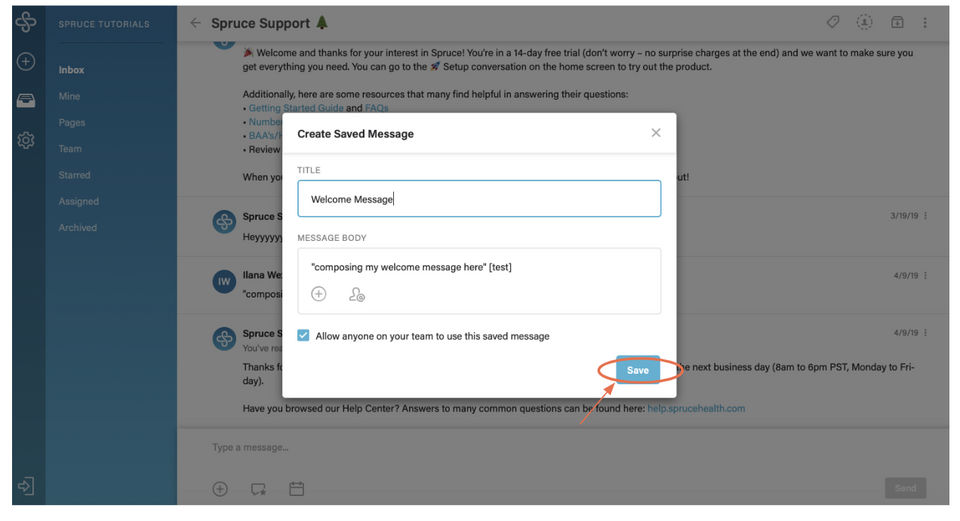Open the options menu for the 3/19/19 message
The width and height of the screenshot is (960, 521).
coord(926,216)
